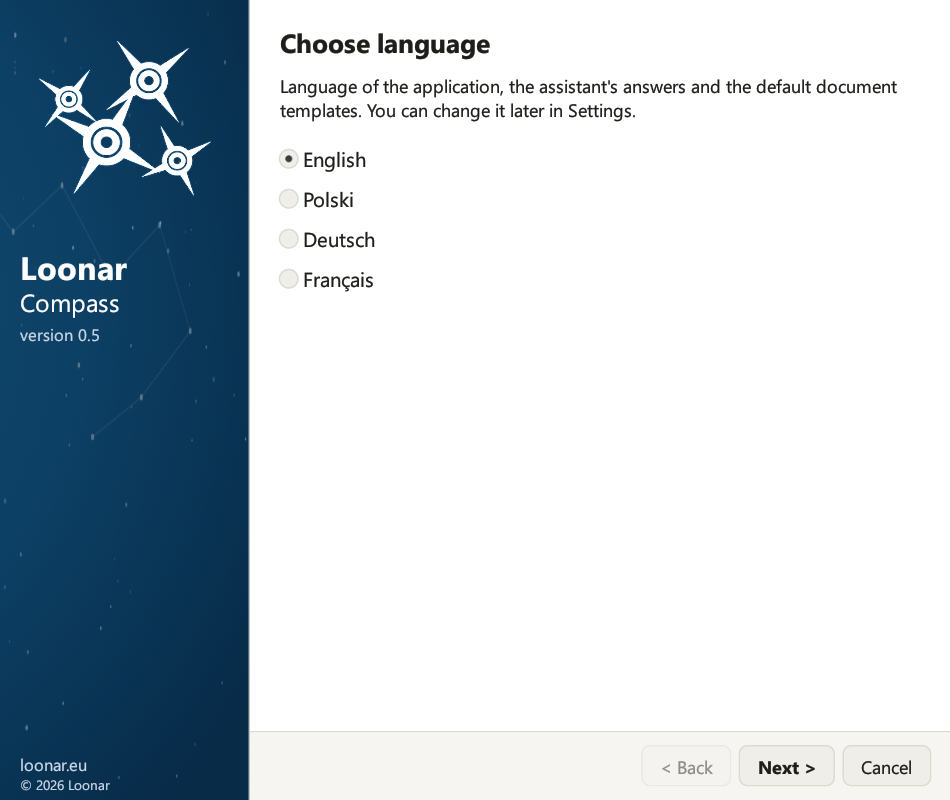The image size is (950, 800).
Task: Click the Choose language heading
Action: (x=385, y=44)
